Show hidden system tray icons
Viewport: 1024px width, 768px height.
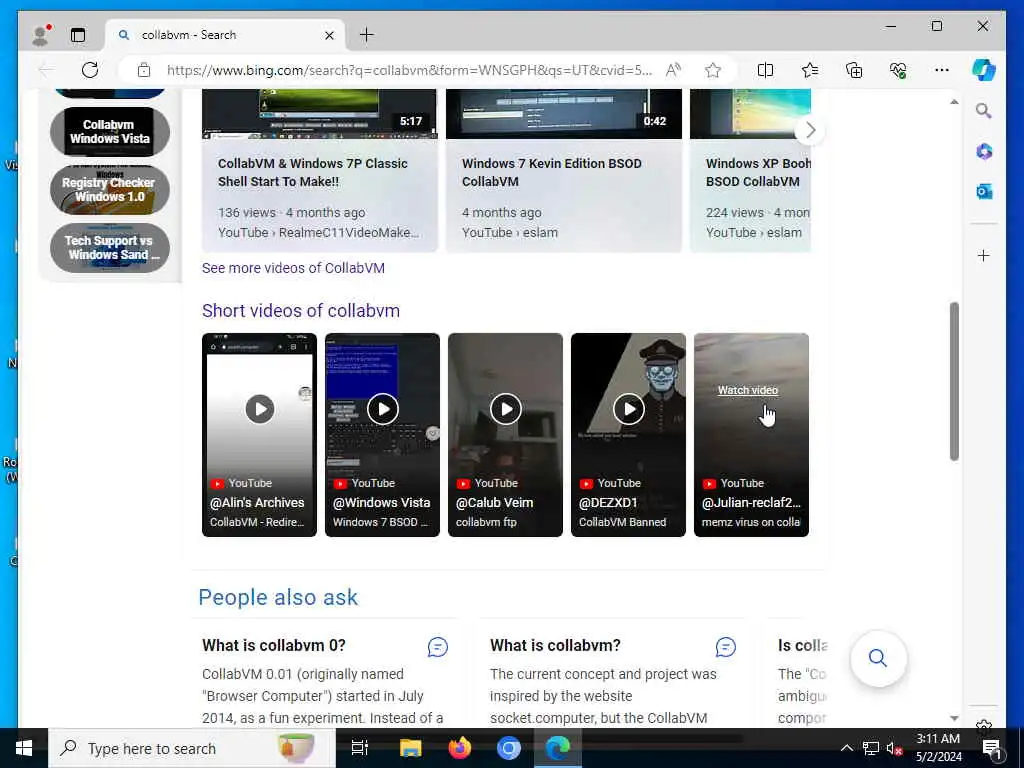tap(846, 748)
